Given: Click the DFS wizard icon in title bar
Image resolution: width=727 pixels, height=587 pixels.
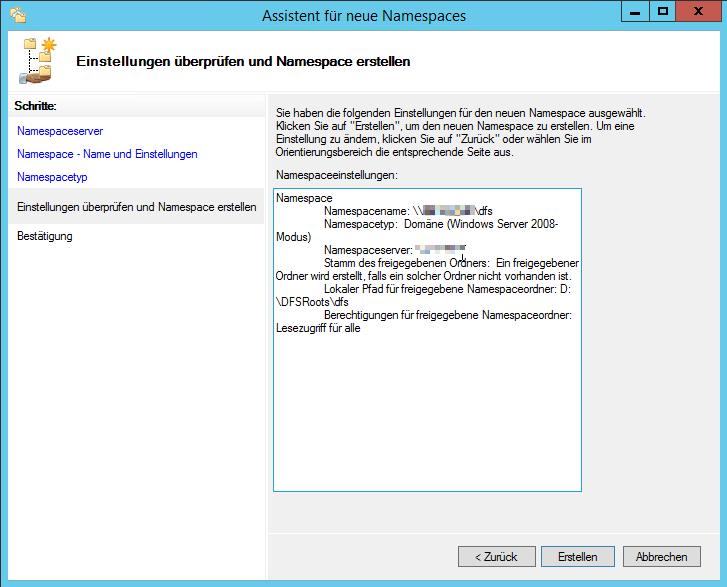Looking at the screenshot, I should point(17,15).
